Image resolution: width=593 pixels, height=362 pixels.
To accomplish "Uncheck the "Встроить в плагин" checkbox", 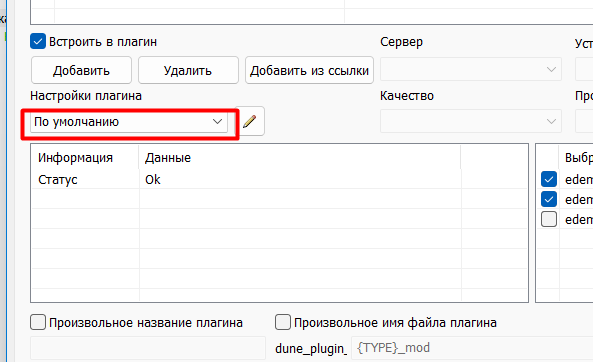I will tap(38, 42).
